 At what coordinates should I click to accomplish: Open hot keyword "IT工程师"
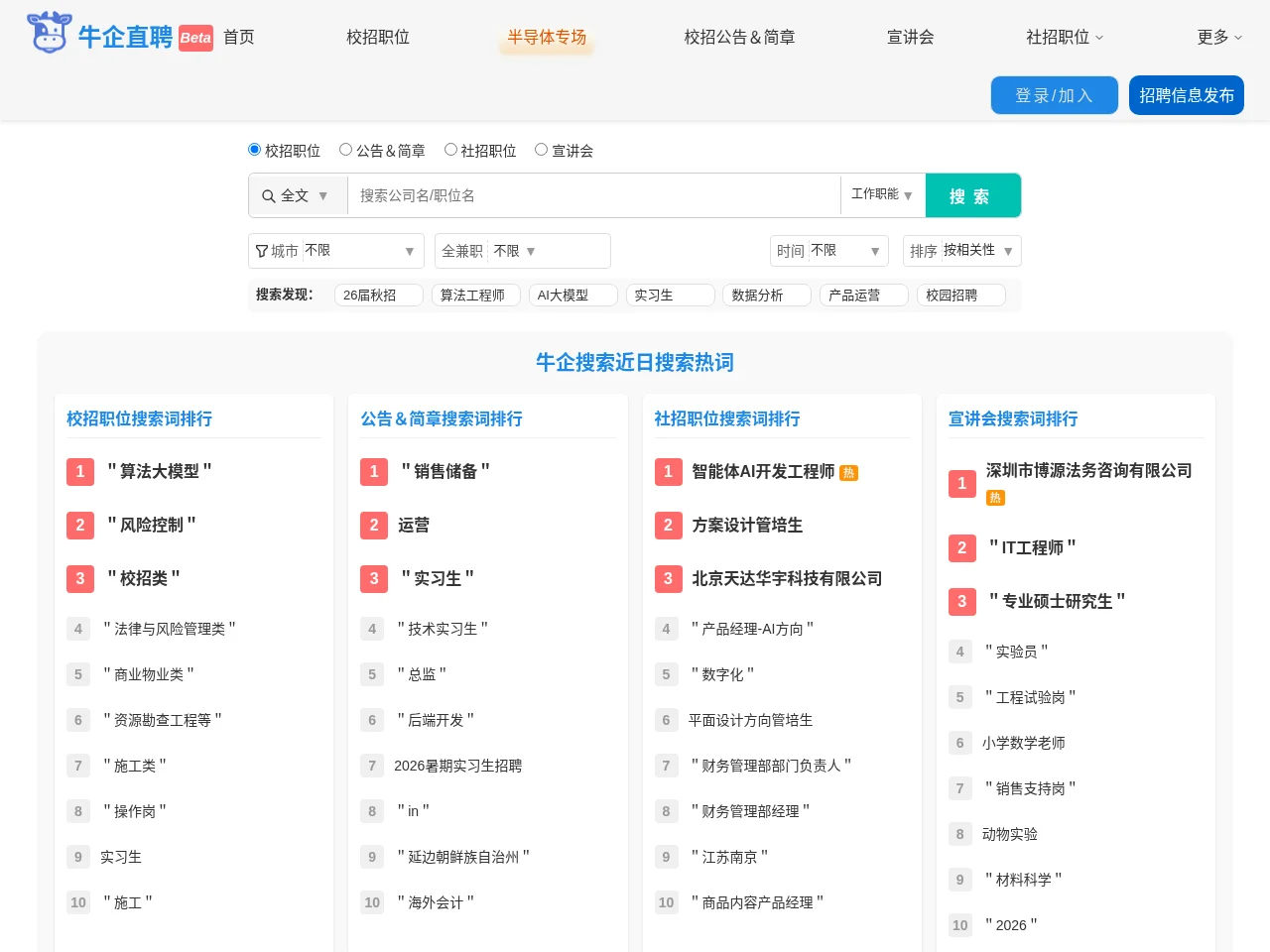[x=1032, y=547]
